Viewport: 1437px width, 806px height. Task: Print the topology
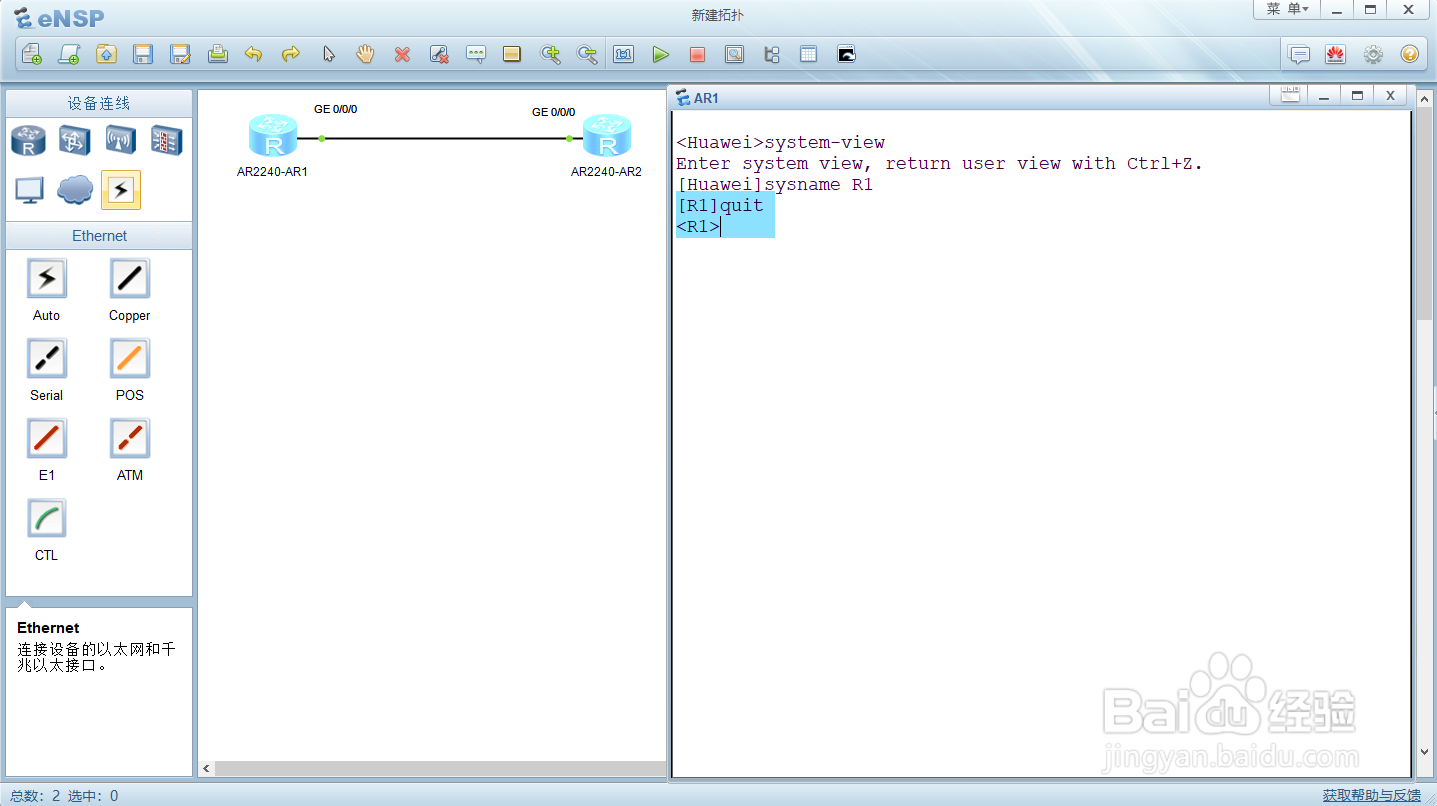(217, 54)
